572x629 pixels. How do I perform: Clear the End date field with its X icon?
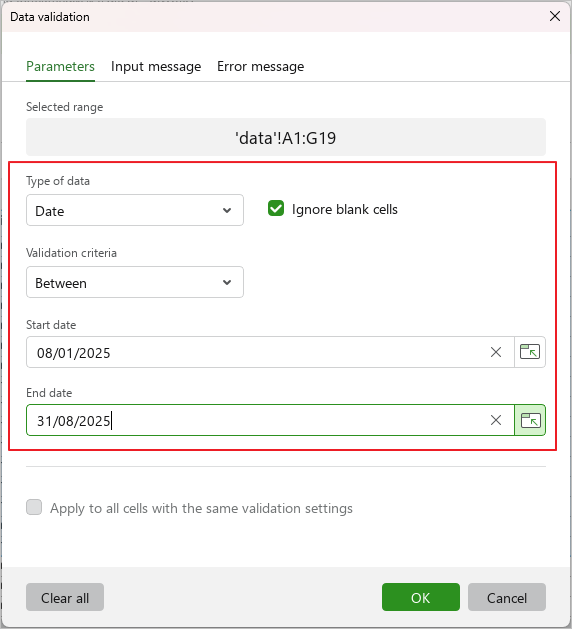pos(496,420)
